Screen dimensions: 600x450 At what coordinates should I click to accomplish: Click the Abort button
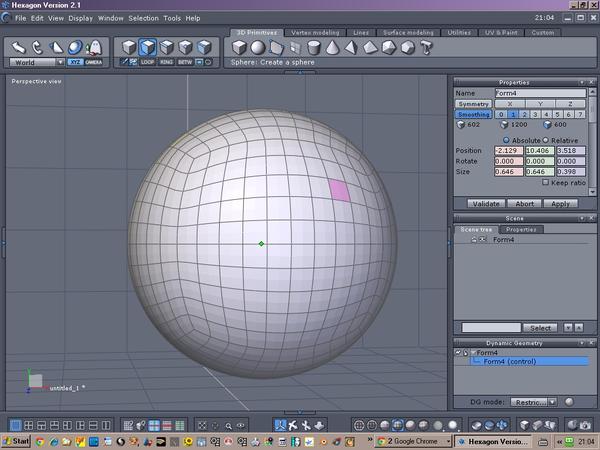point(524,204)
